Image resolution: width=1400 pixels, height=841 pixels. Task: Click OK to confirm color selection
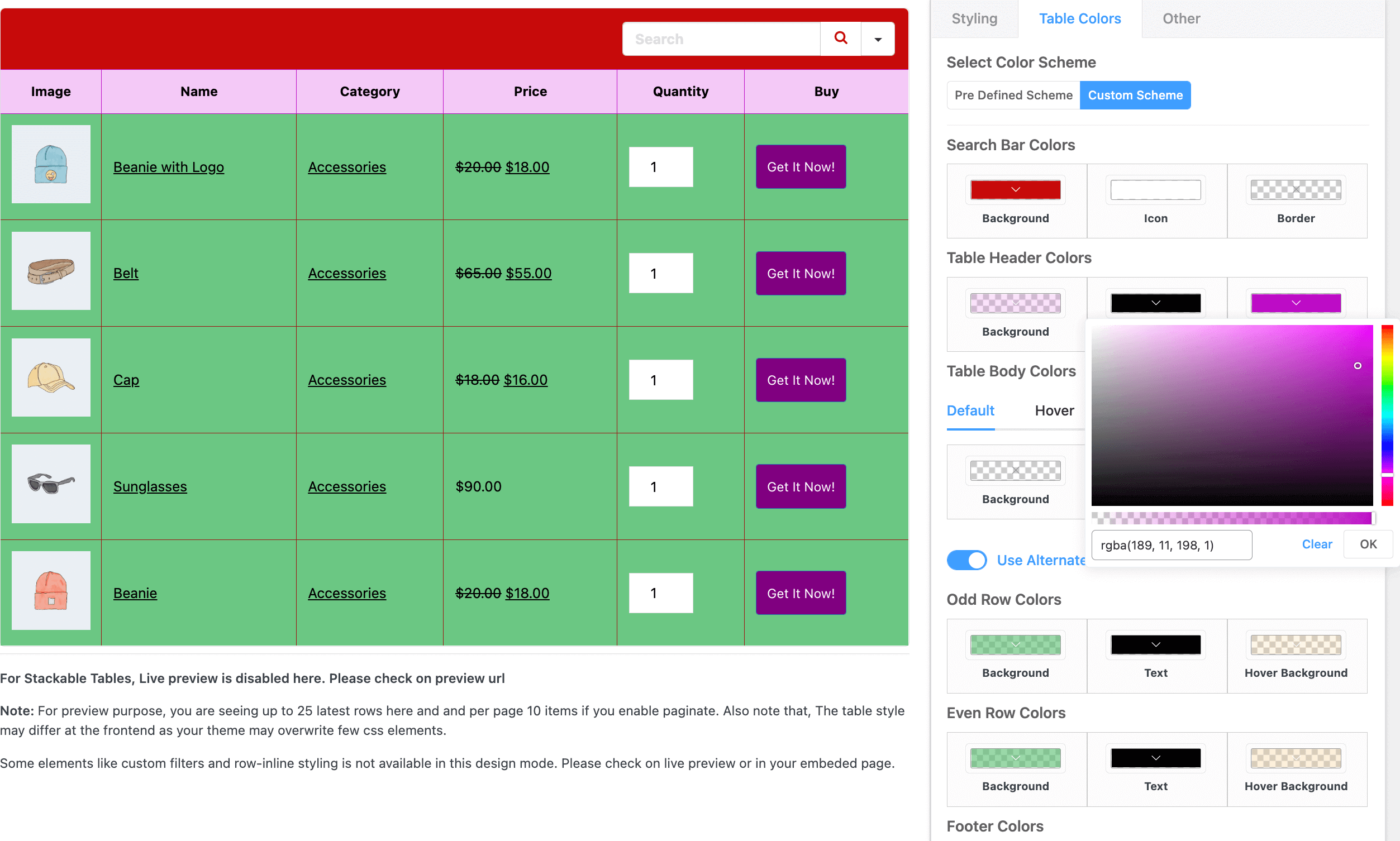coord(1368,544)
